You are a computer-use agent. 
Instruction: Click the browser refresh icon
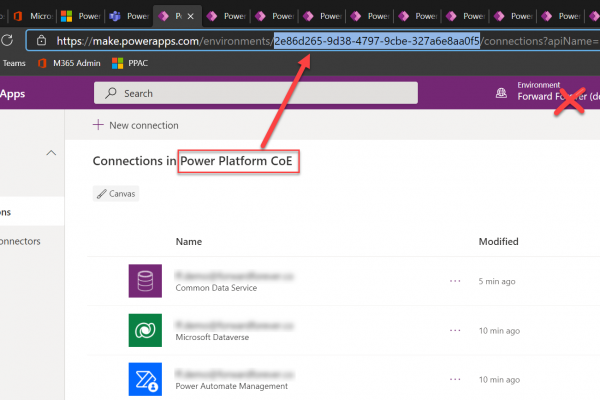point(7,40)
